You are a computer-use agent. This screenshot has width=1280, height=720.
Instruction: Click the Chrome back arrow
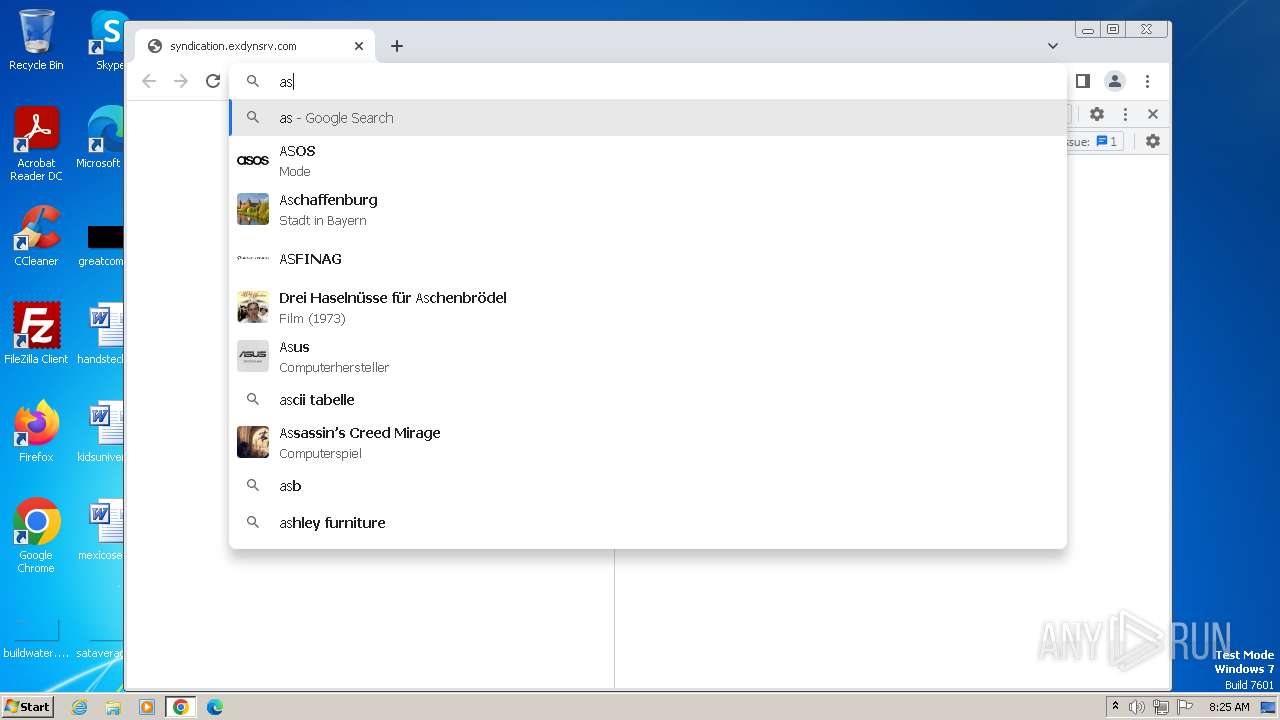[x=149, y=81]
